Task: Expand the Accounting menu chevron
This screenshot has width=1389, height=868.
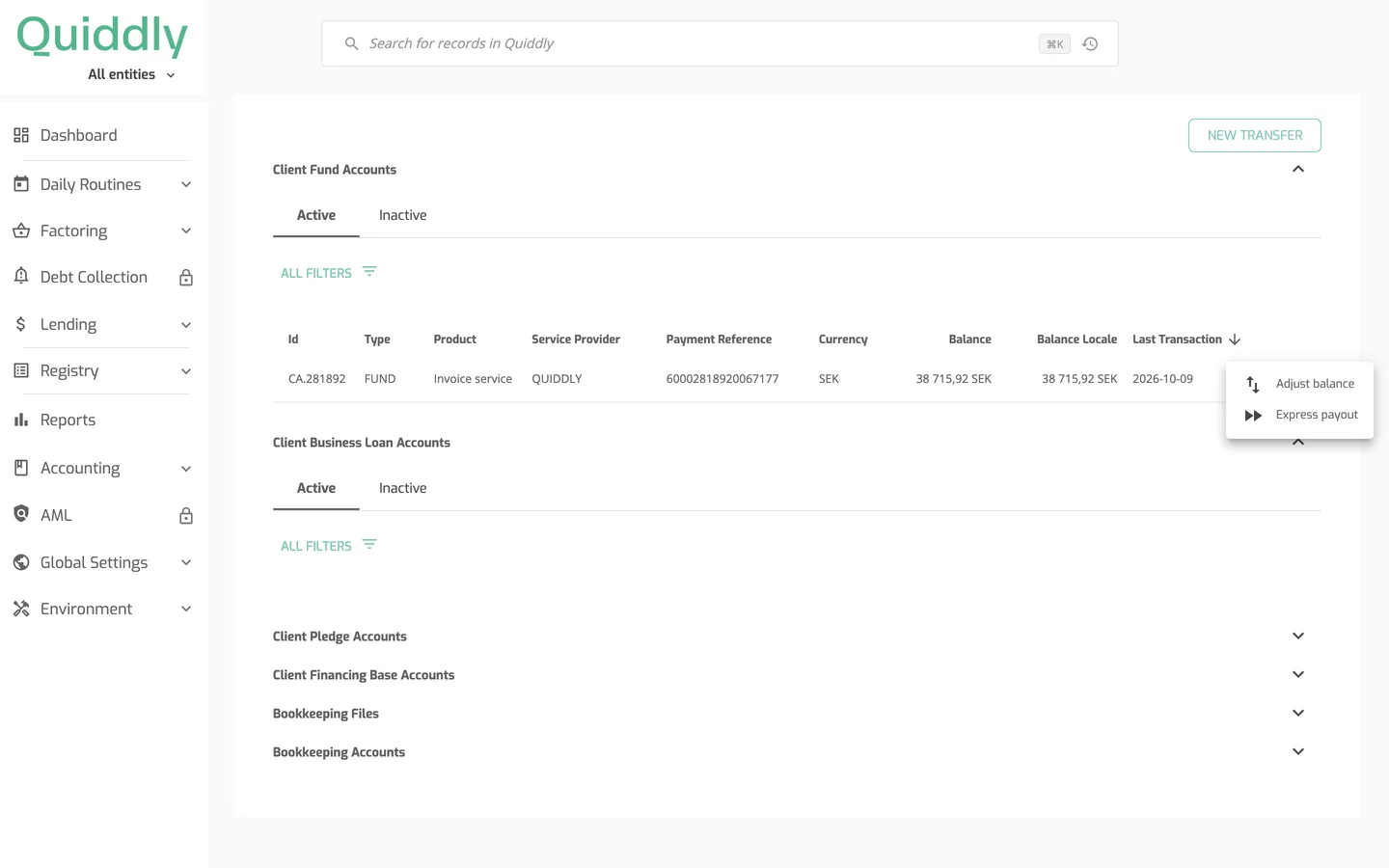Action: [186, 469]
